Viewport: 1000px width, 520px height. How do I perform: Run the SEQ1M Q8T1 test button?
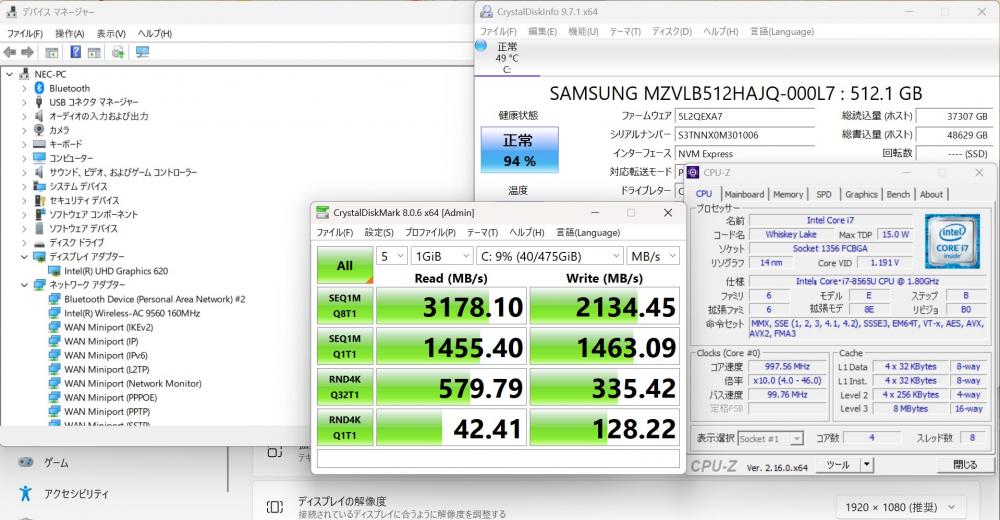pyautogui.click(x=344, y=307)
